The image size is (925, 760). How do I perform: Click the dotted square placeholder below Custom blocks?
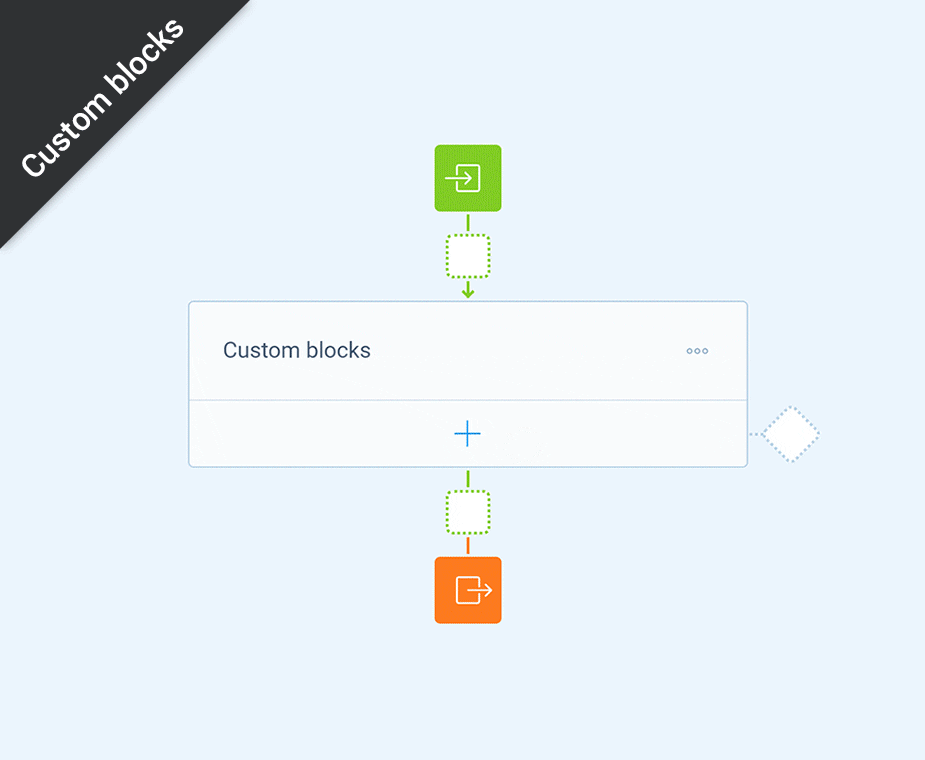coord(468,512)
